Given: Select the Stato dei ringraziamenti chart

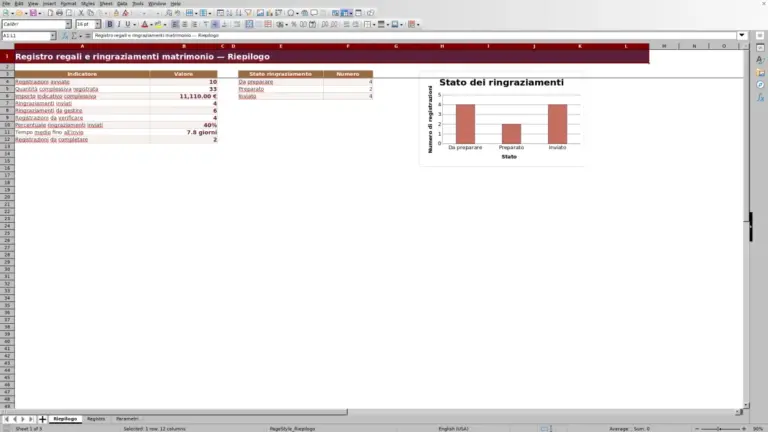Looking at the screenshot, I should click(502, 120).
